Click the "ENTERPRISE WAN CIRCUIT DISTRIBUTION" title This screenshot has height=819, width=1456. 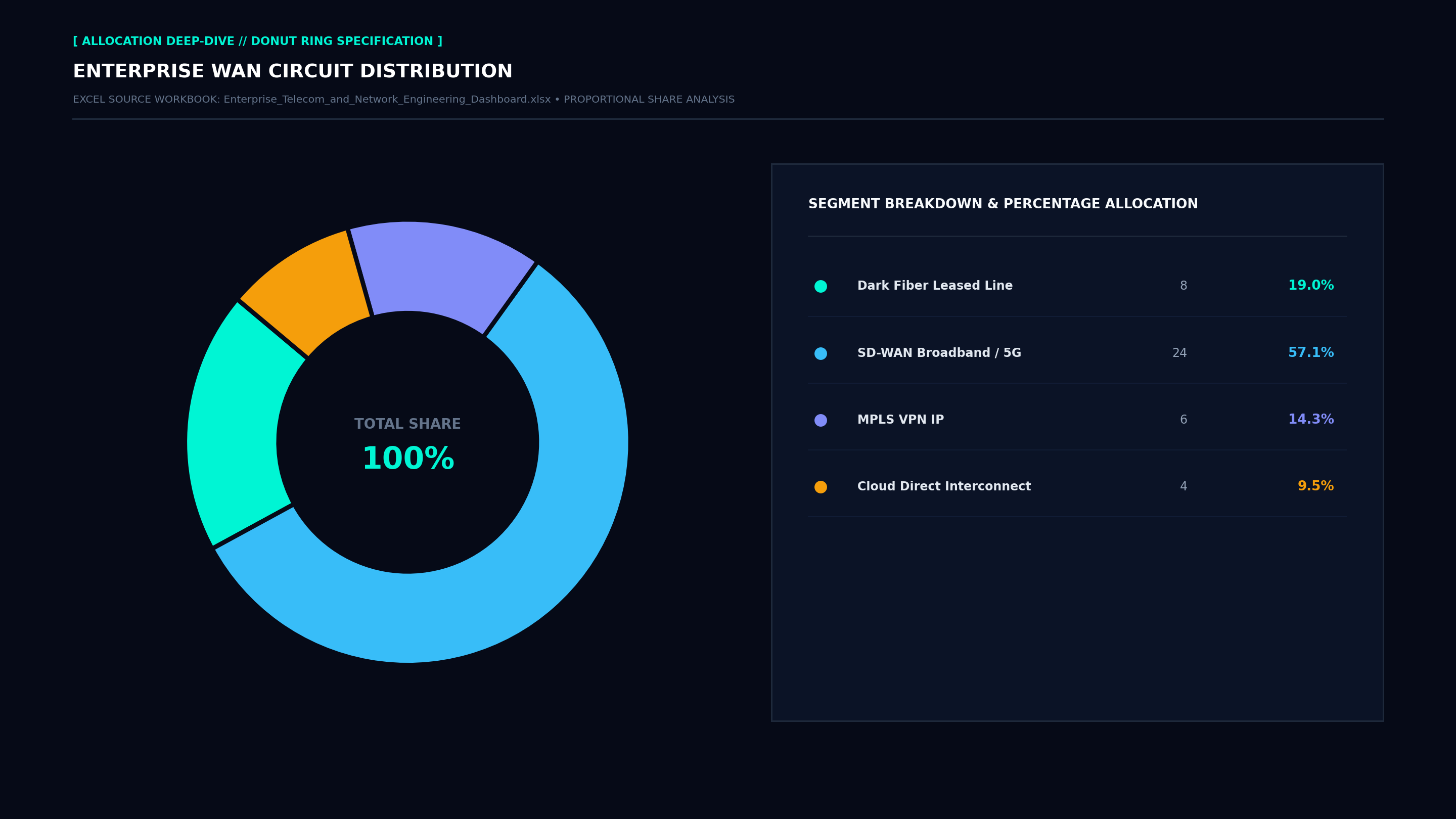[x=293, y=71]
